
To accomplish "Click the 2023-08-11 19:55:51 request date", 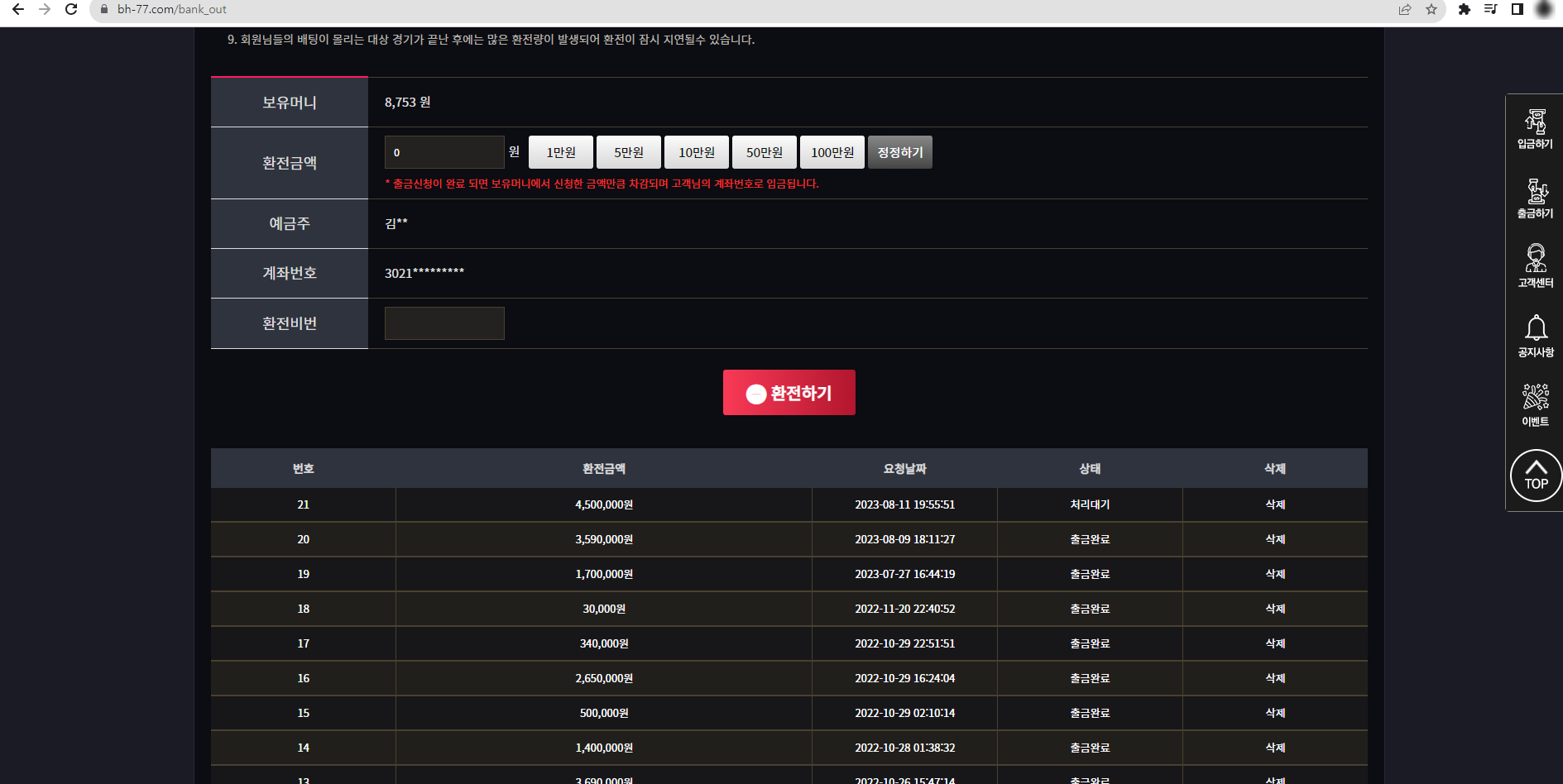I will coord(905,504).
